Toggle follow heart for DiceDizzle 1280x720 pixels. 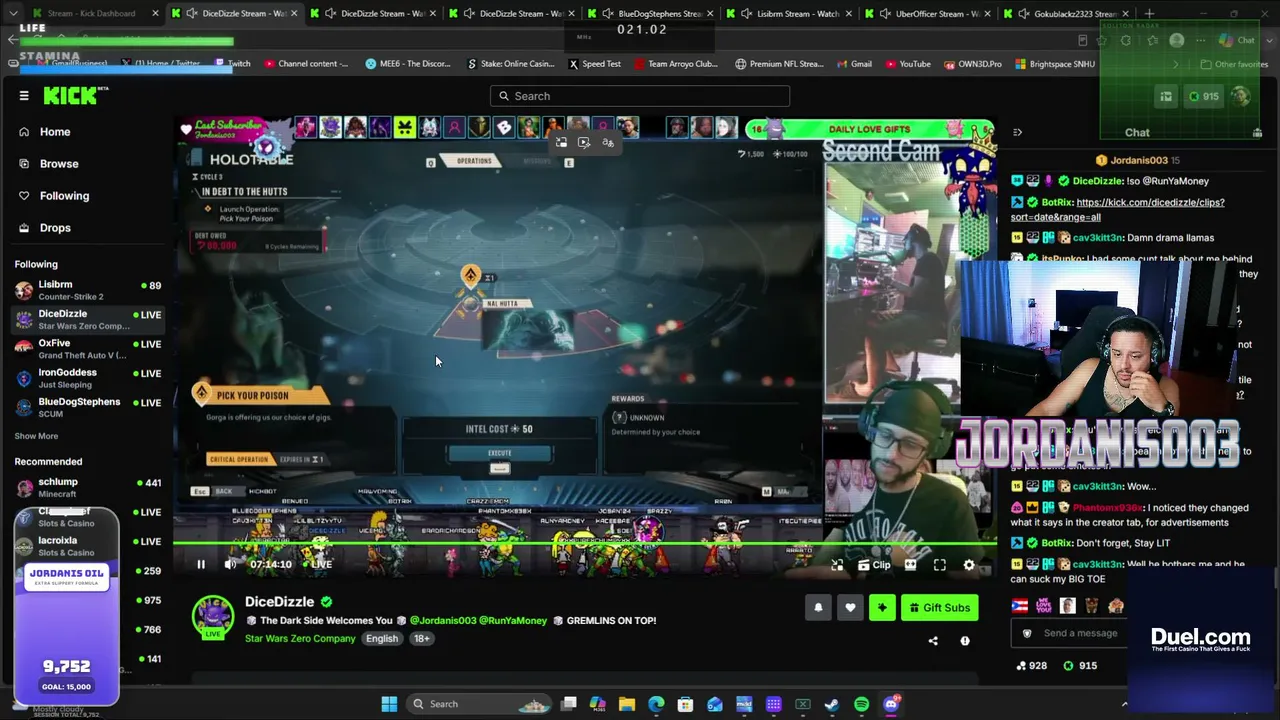[x=850, y=608]
